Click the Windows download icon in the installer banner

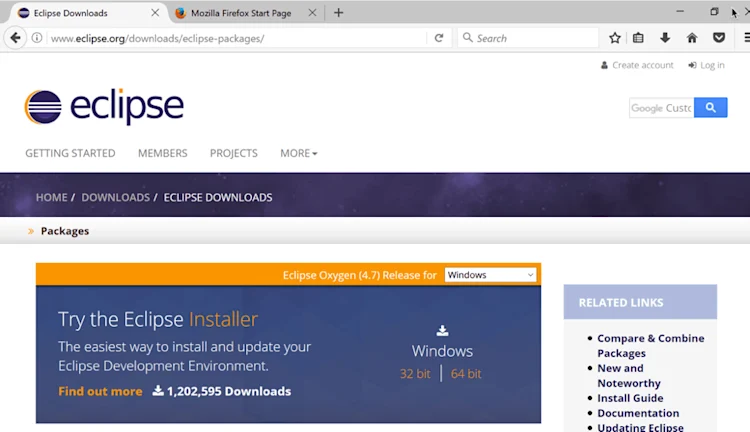442,330
